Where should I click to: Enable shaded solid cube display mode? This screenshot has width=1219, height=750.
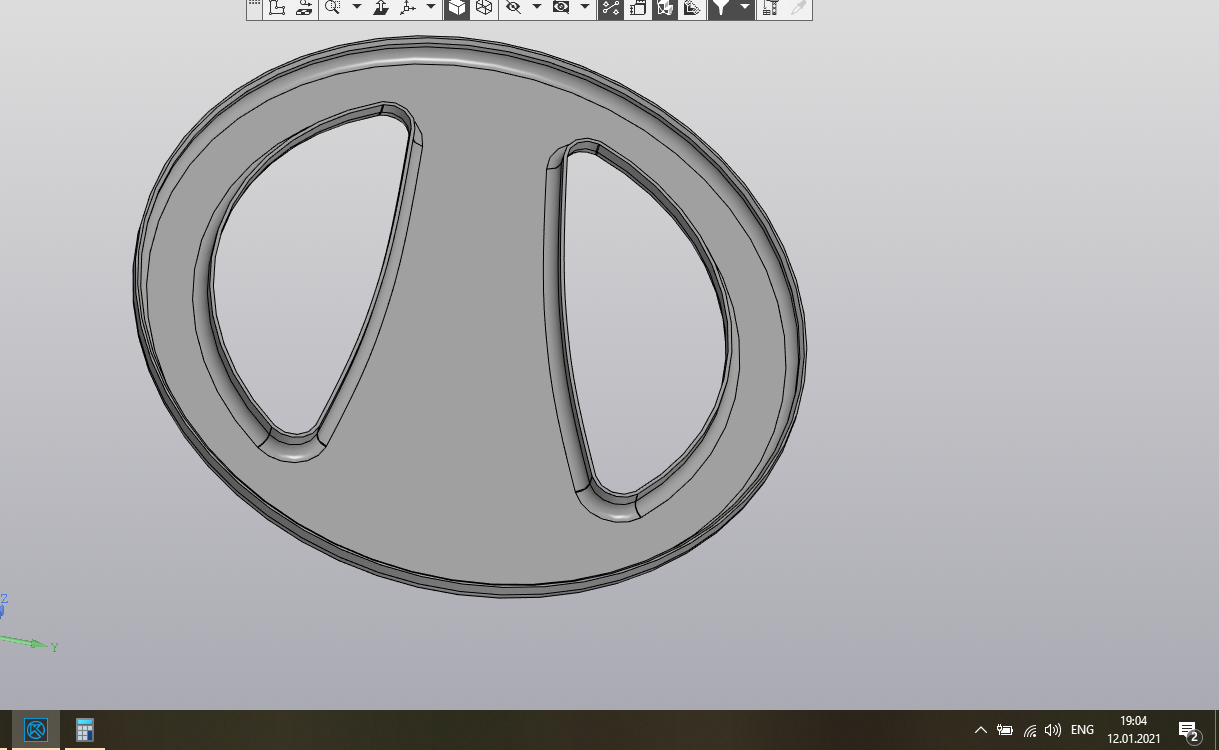coord(457,8)
